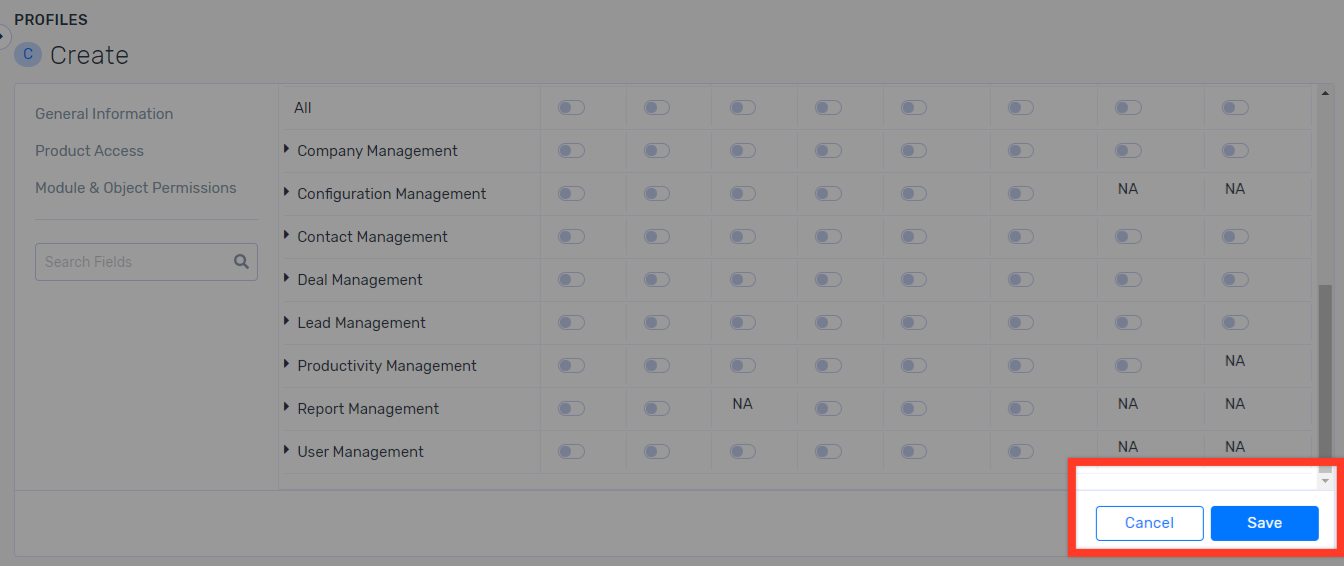Open the General Information section

click(x=104, y=114)
